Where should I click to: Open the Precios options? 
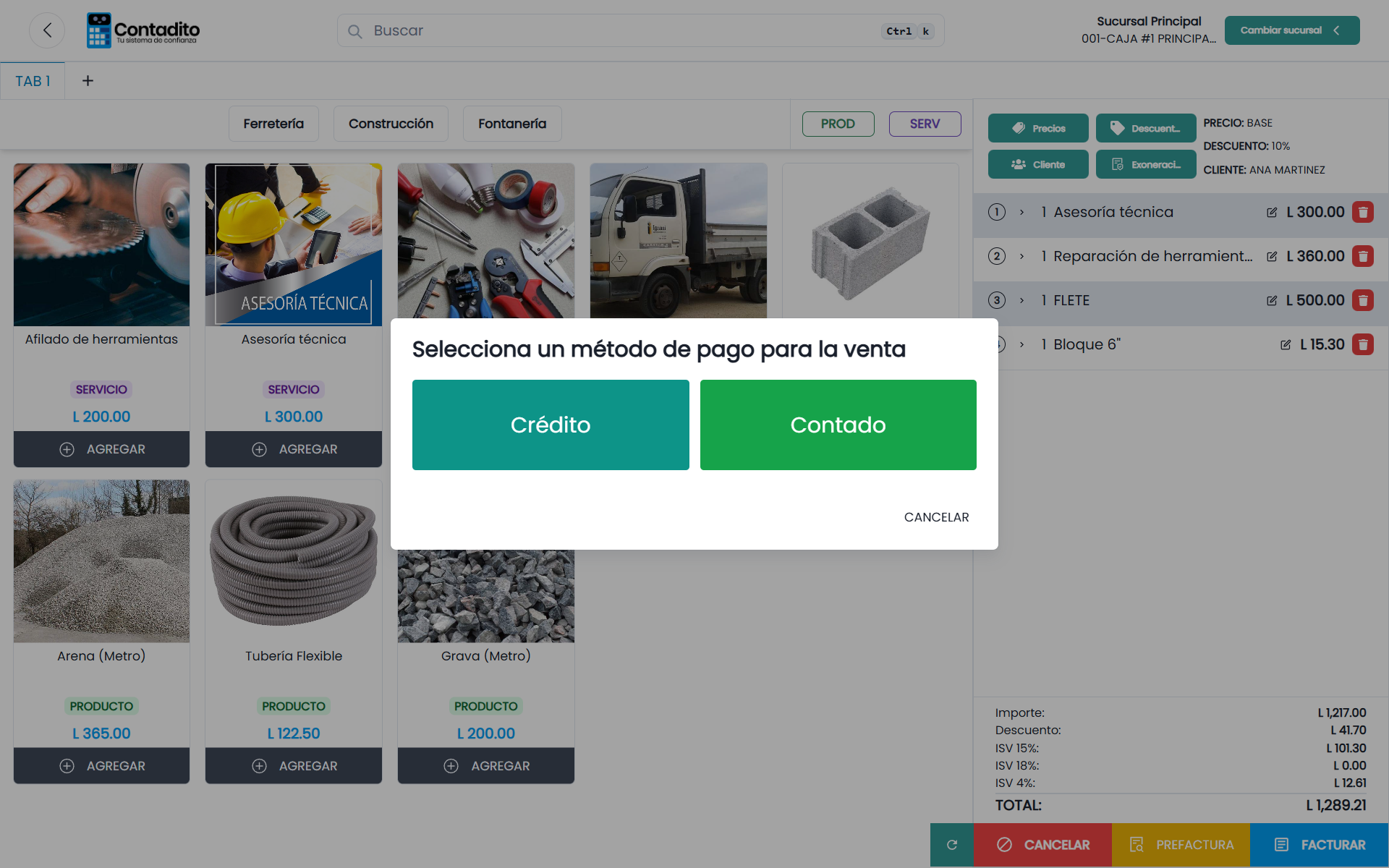pyautogui.click(x=1038, y=128)
